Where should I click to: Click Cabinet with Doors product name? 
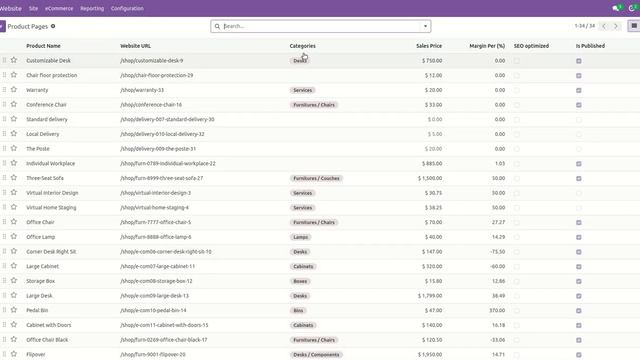point(49,325)
